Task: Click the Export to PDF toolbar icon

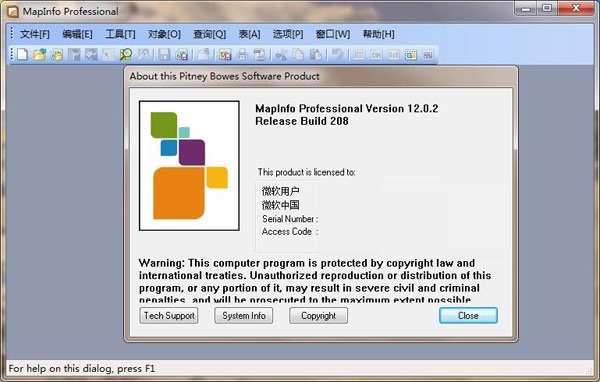Action: point(259,55)
